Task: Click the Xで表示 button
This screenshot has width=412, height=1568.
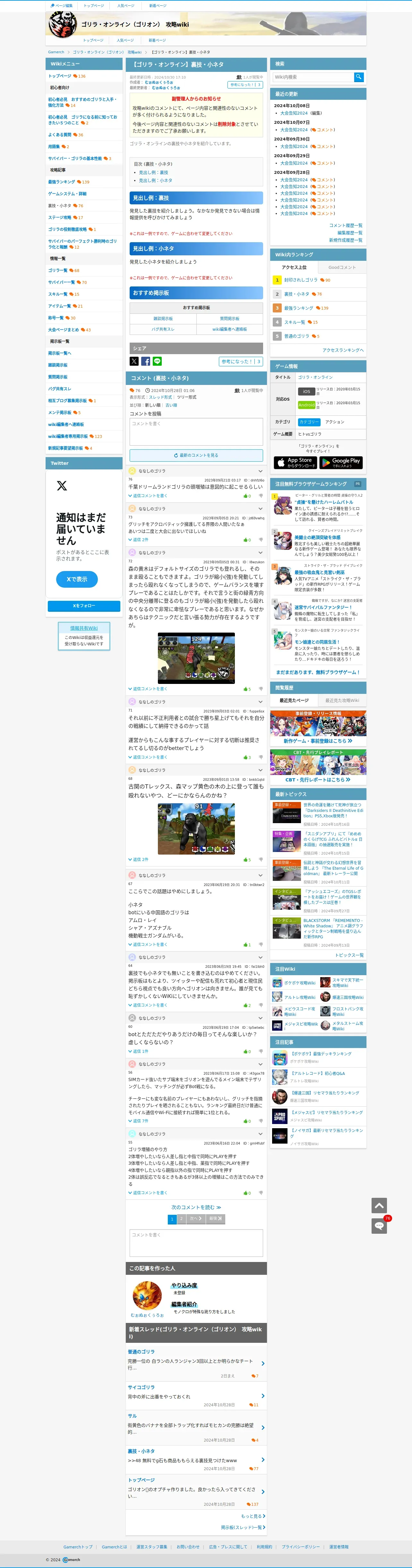Action: click(x=77, y=579)
